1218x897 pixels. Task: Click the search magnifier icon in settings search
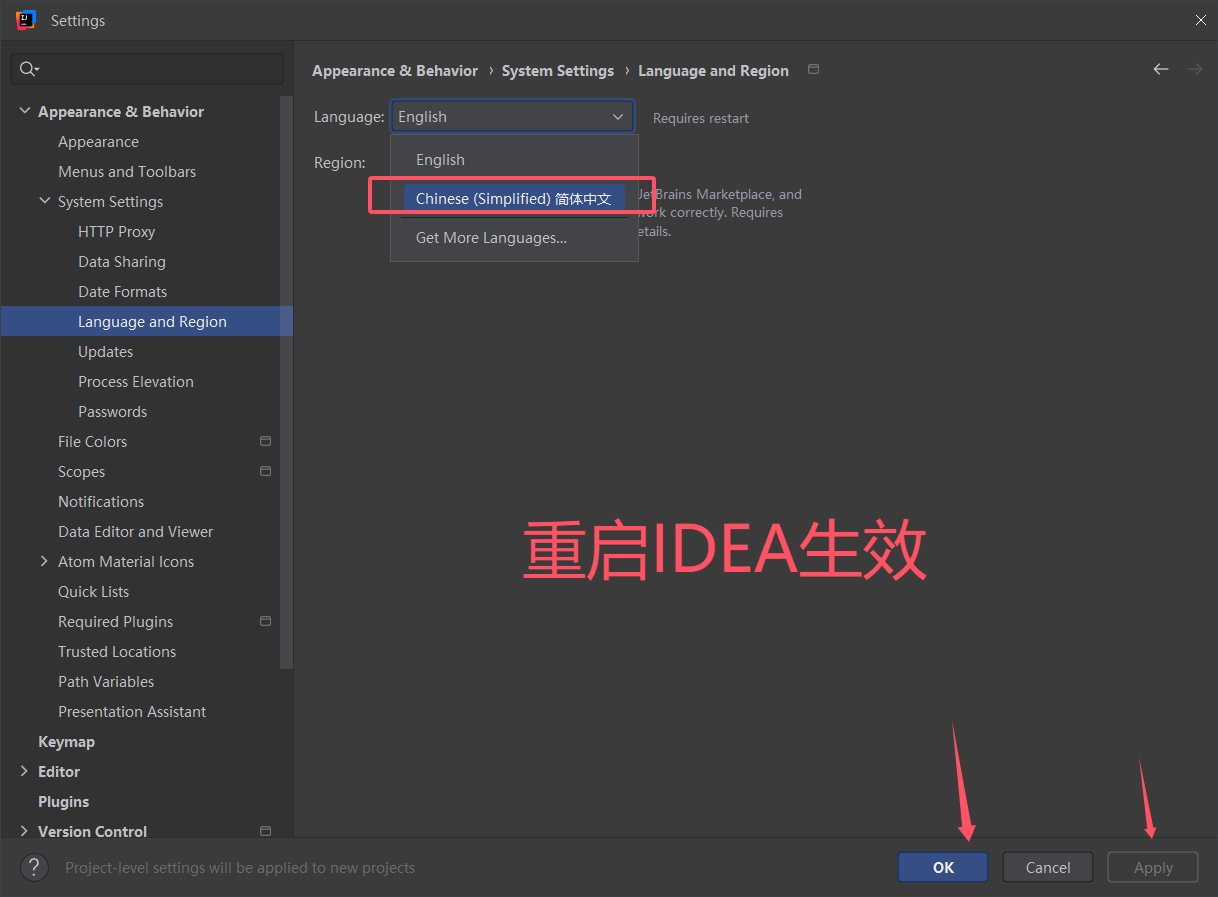pos(28,69)
